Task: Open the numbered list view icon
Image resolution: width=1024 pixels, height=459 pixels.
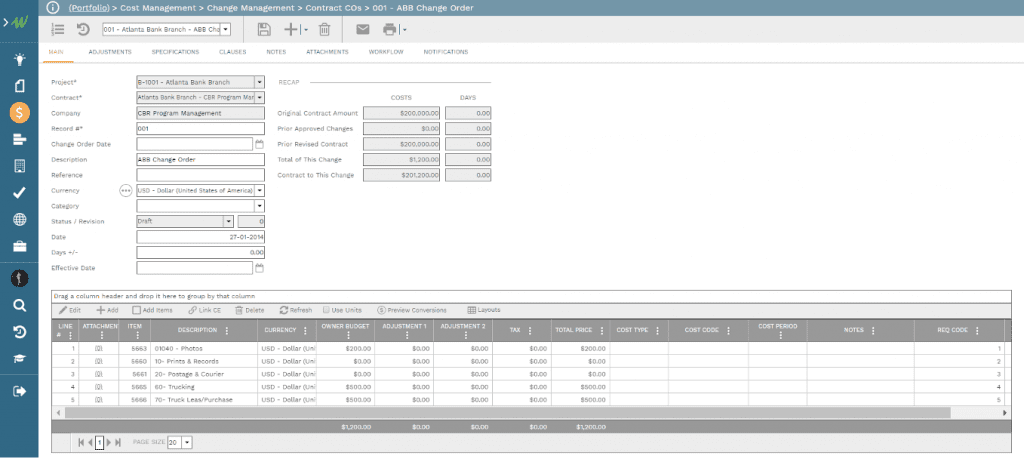Action: coord(58,29)
